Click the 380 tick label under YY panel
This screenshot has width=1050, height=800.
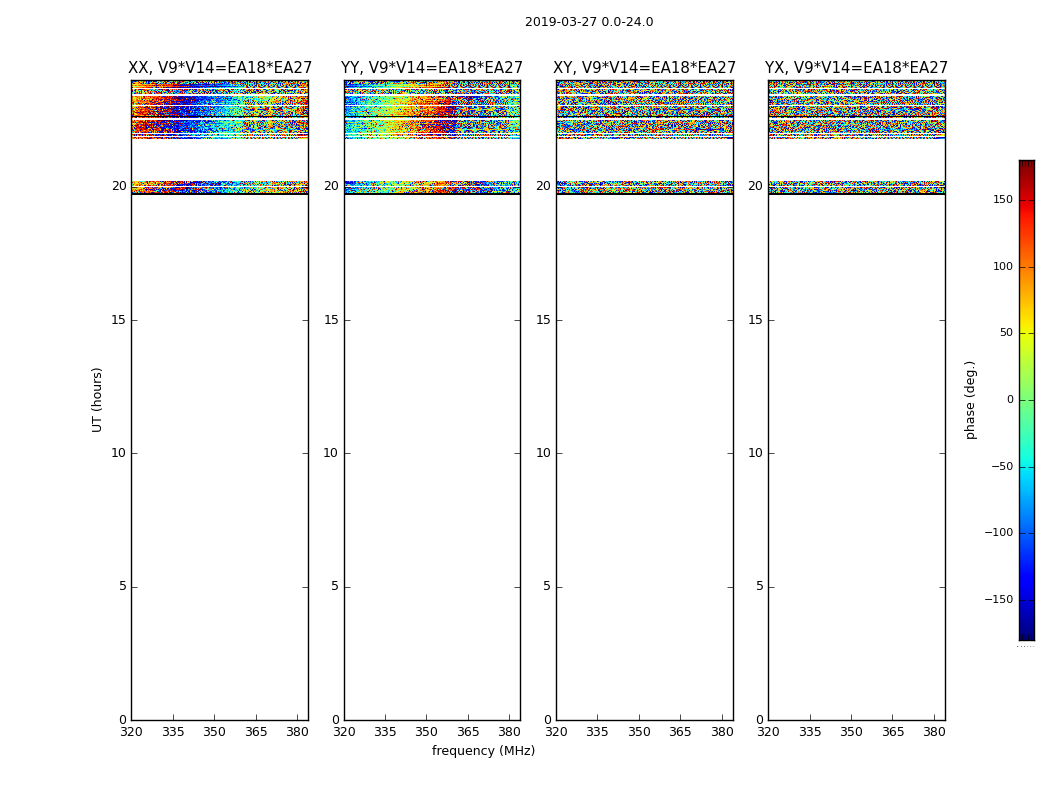pyautogui.click(x=510, y=732)
